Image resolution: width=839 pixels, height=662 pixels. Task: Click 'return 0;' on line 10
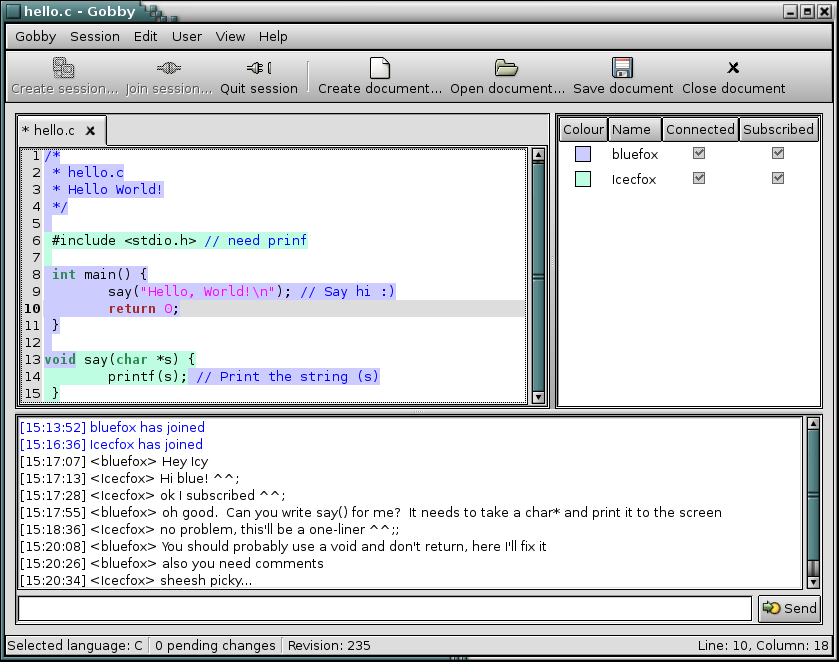coord(143,309)
